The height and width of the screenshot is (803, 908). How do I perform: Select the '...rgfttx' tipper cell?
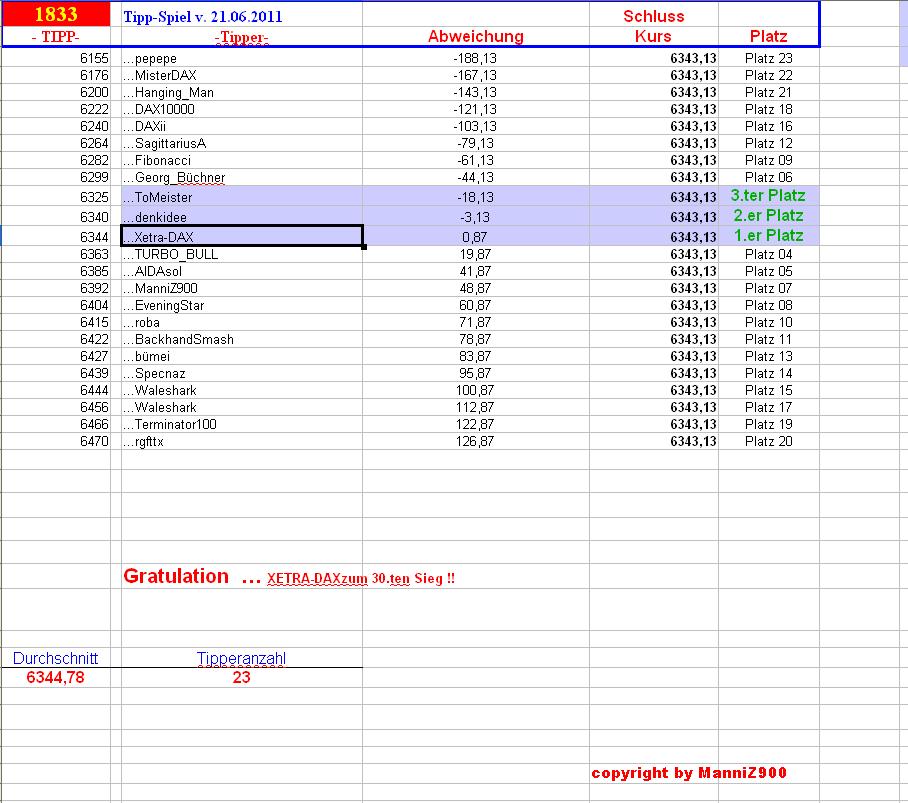(241, 441)
